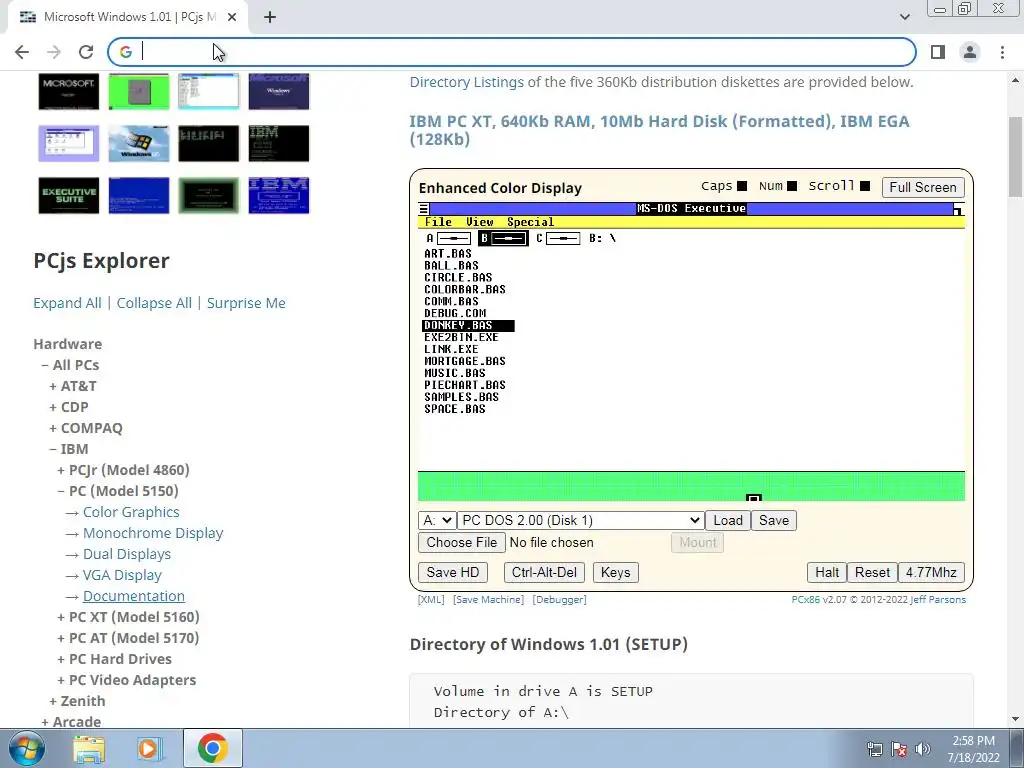Image resolution: width=1024 pixels, height=768 pixels.
Task: Open a new tab with the plus icon
Action: pyautogui.click(x=270, y=17)
